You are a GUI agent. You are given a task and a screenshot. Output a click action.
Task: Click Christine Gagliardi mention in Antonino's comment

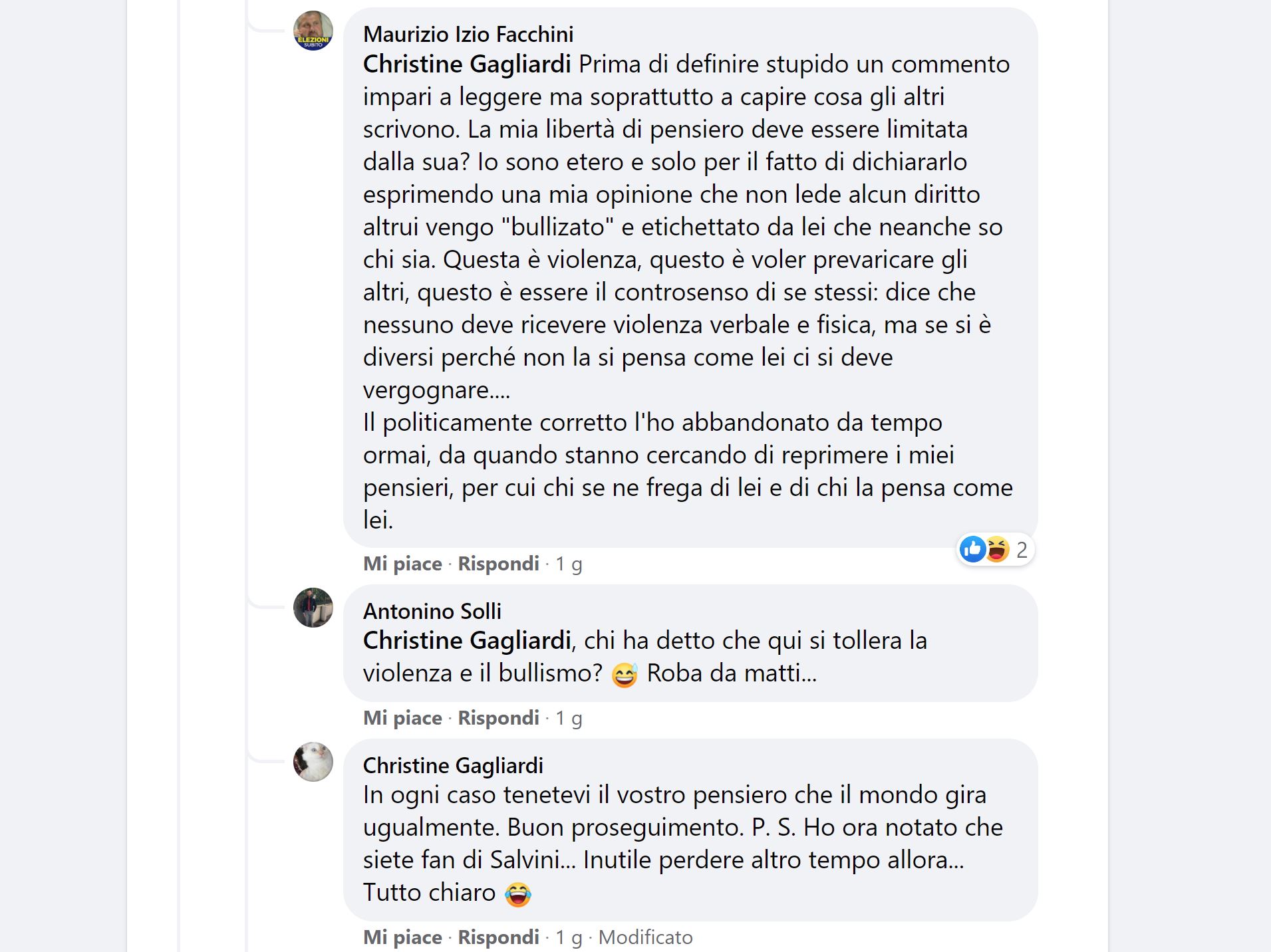click(466, 641)
